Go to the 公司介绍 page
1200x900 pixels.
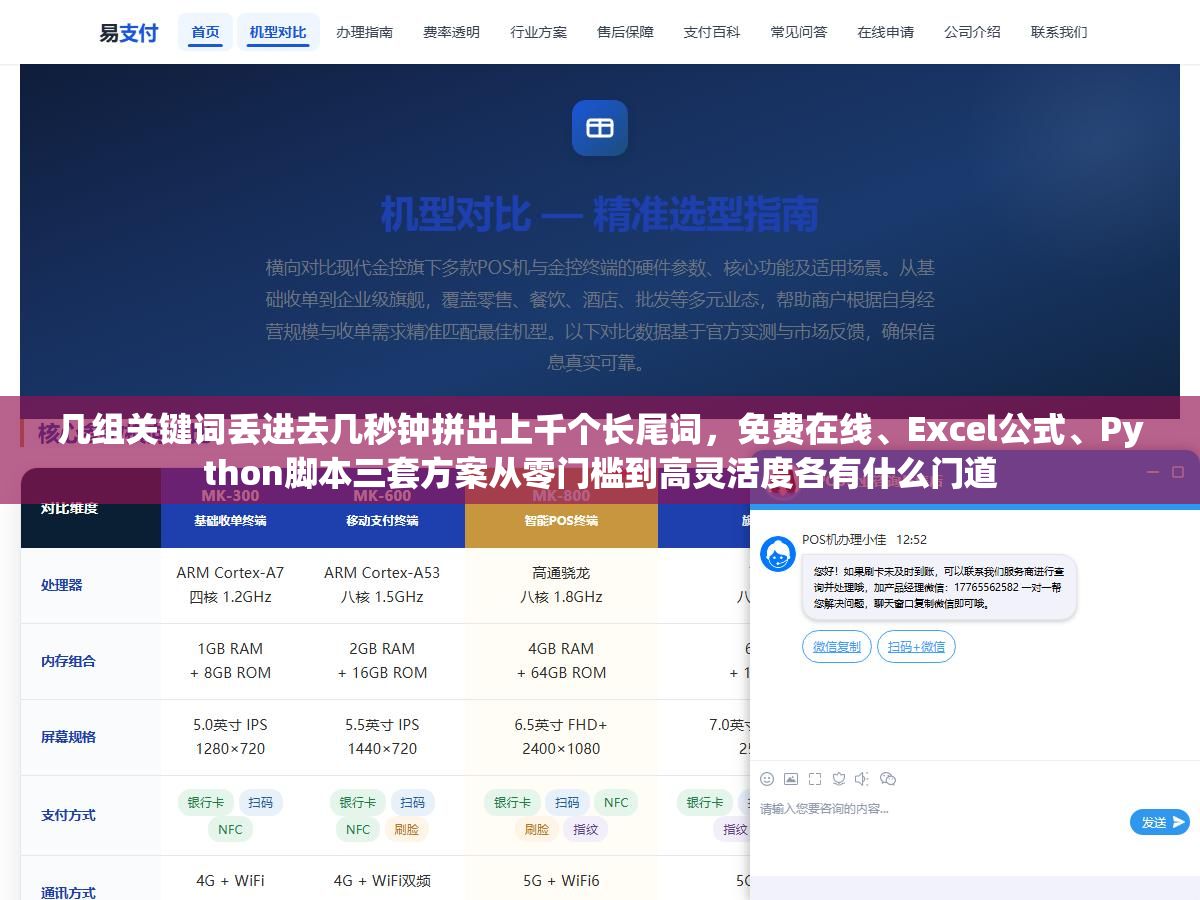pyautogui.click(x=973, y=32)
